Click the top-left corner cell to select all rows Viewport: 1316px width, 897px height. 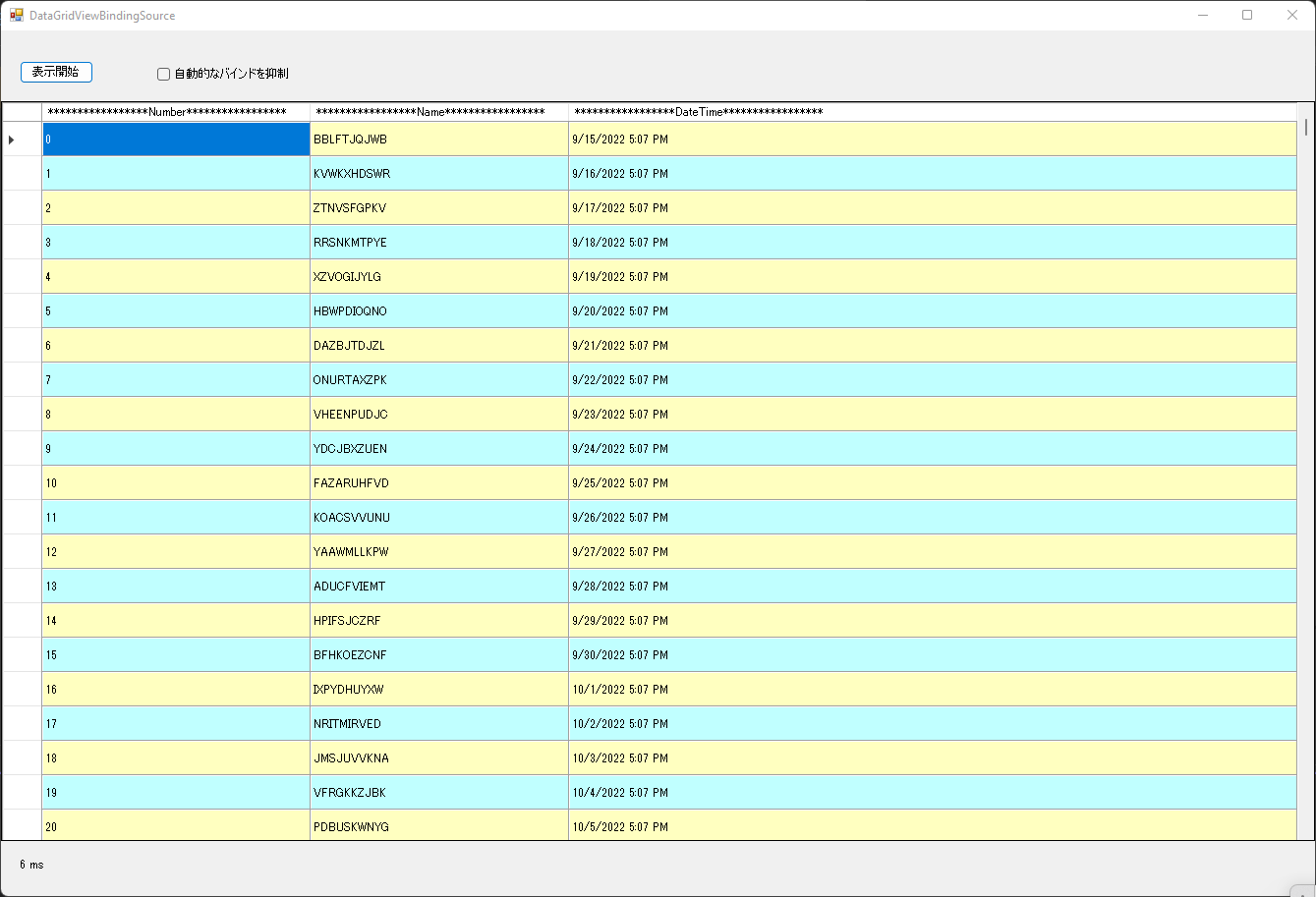(x=22, y=112)
